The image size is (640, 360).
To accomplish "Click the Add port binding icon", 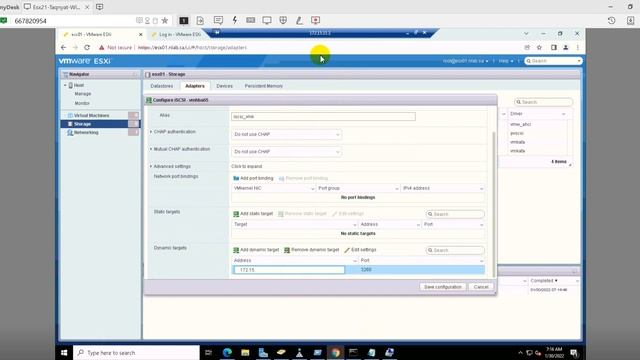I will [x=236, y=178].
